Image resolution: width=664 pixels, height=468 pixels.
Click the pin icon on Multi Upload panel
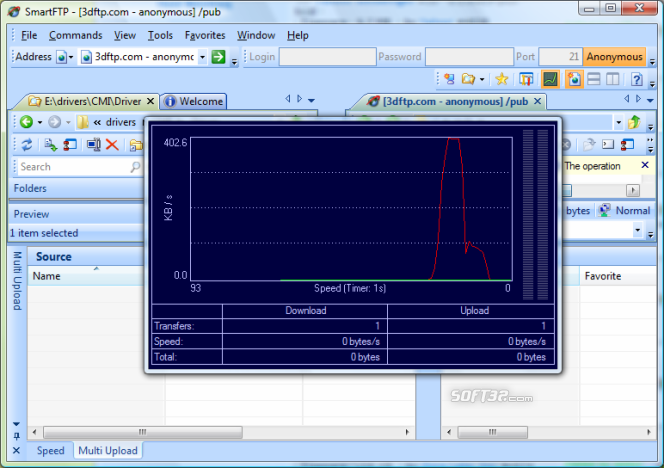point(17,436)
